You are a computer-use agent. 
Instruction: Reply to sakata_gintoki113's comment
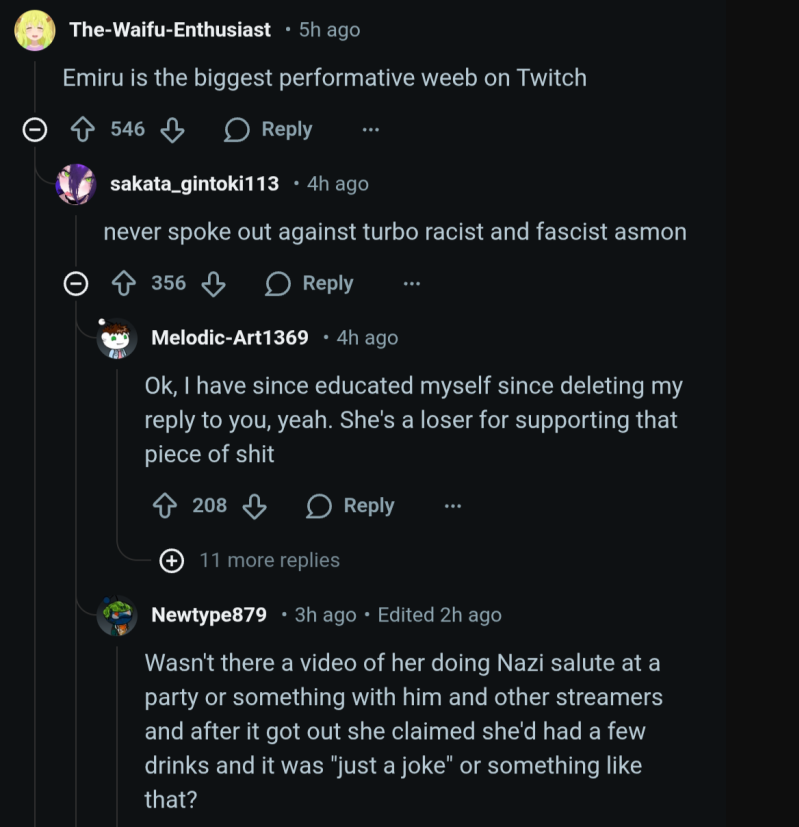(310, 284)
